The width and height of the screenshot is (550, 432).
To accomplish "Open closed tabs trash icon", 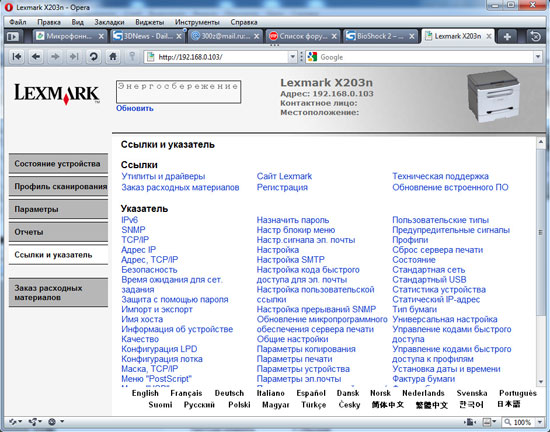I will click(536, 36).
